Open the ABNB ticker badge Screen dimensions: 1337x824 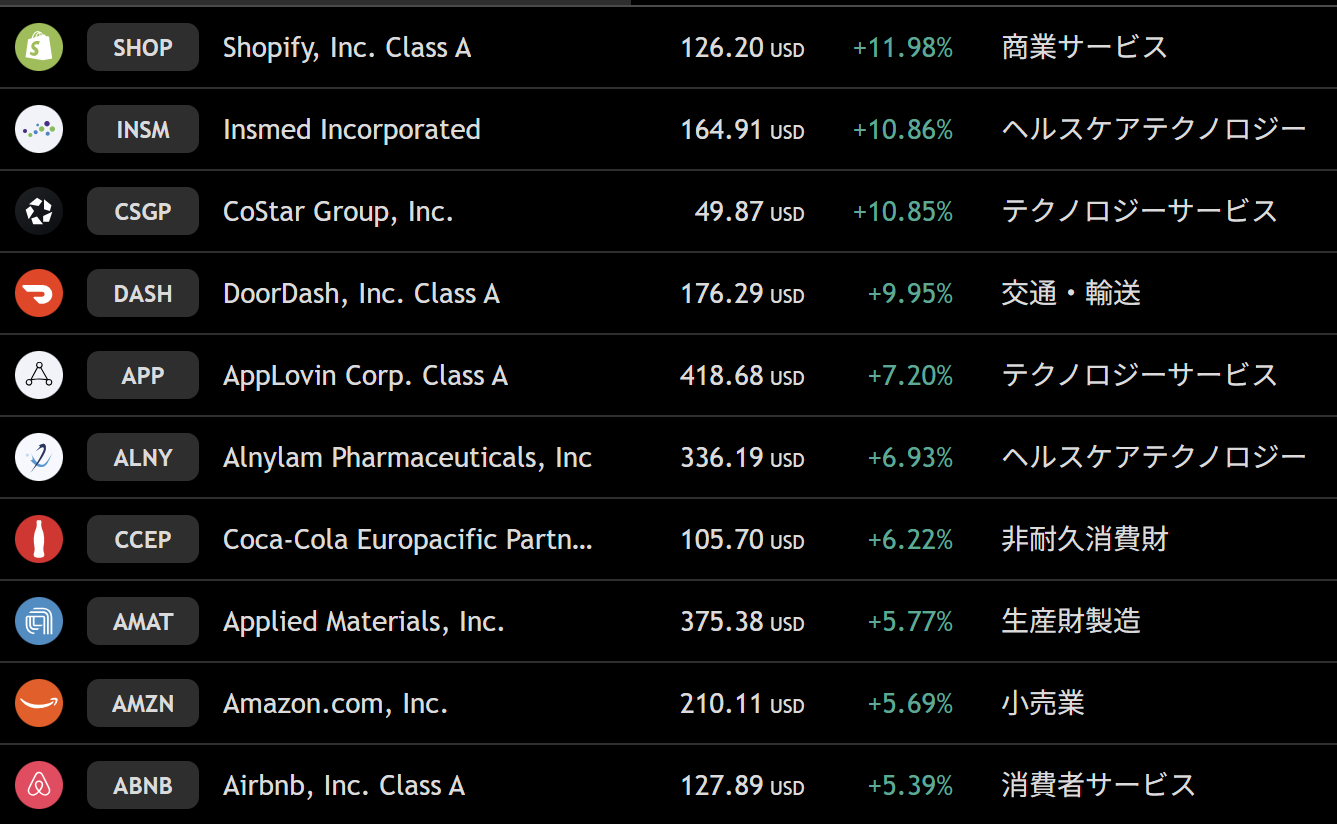click(x=143, y=785)
